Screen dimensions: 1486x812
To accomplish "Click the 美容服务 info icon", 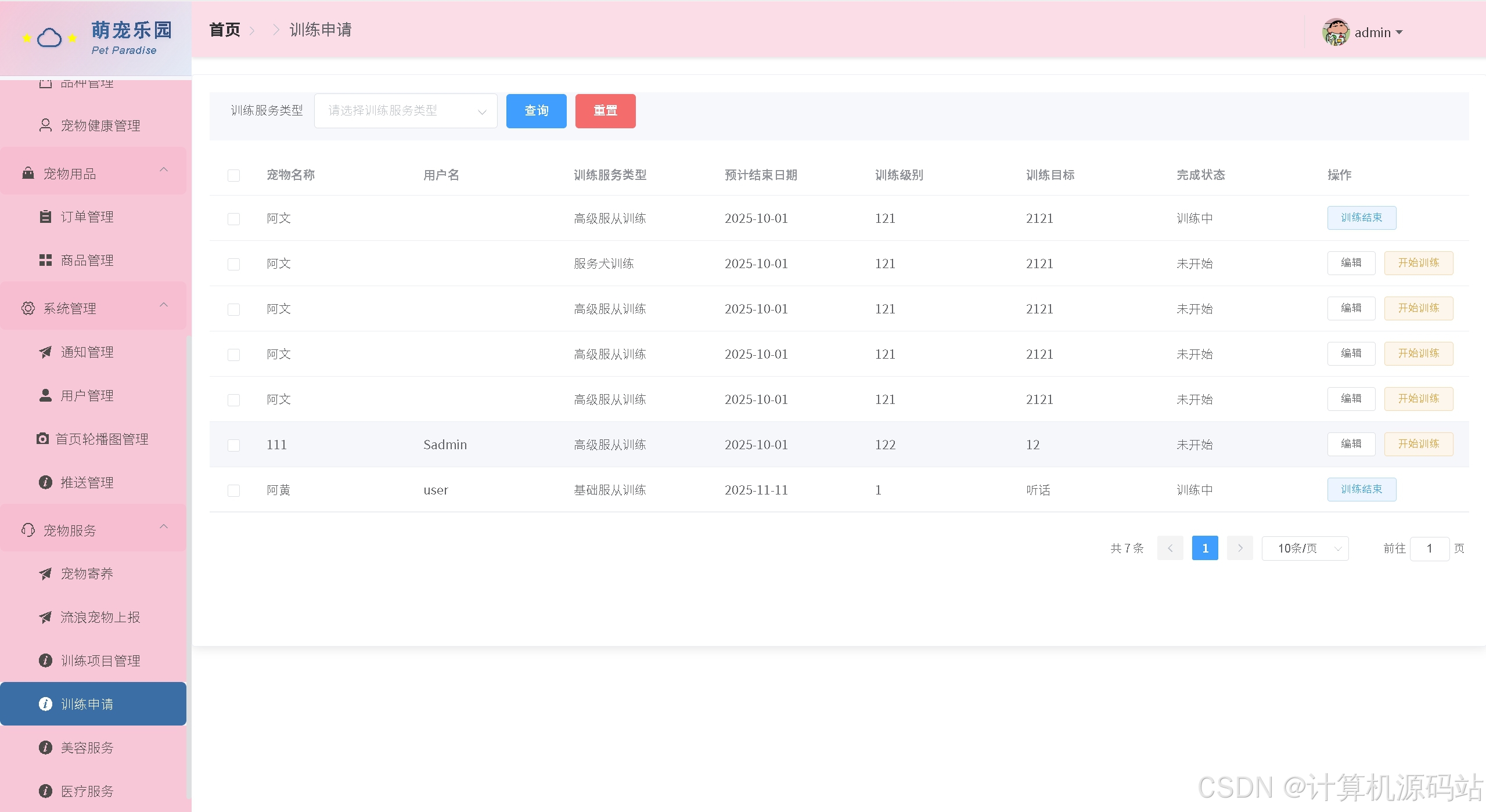I will [45, 748].
